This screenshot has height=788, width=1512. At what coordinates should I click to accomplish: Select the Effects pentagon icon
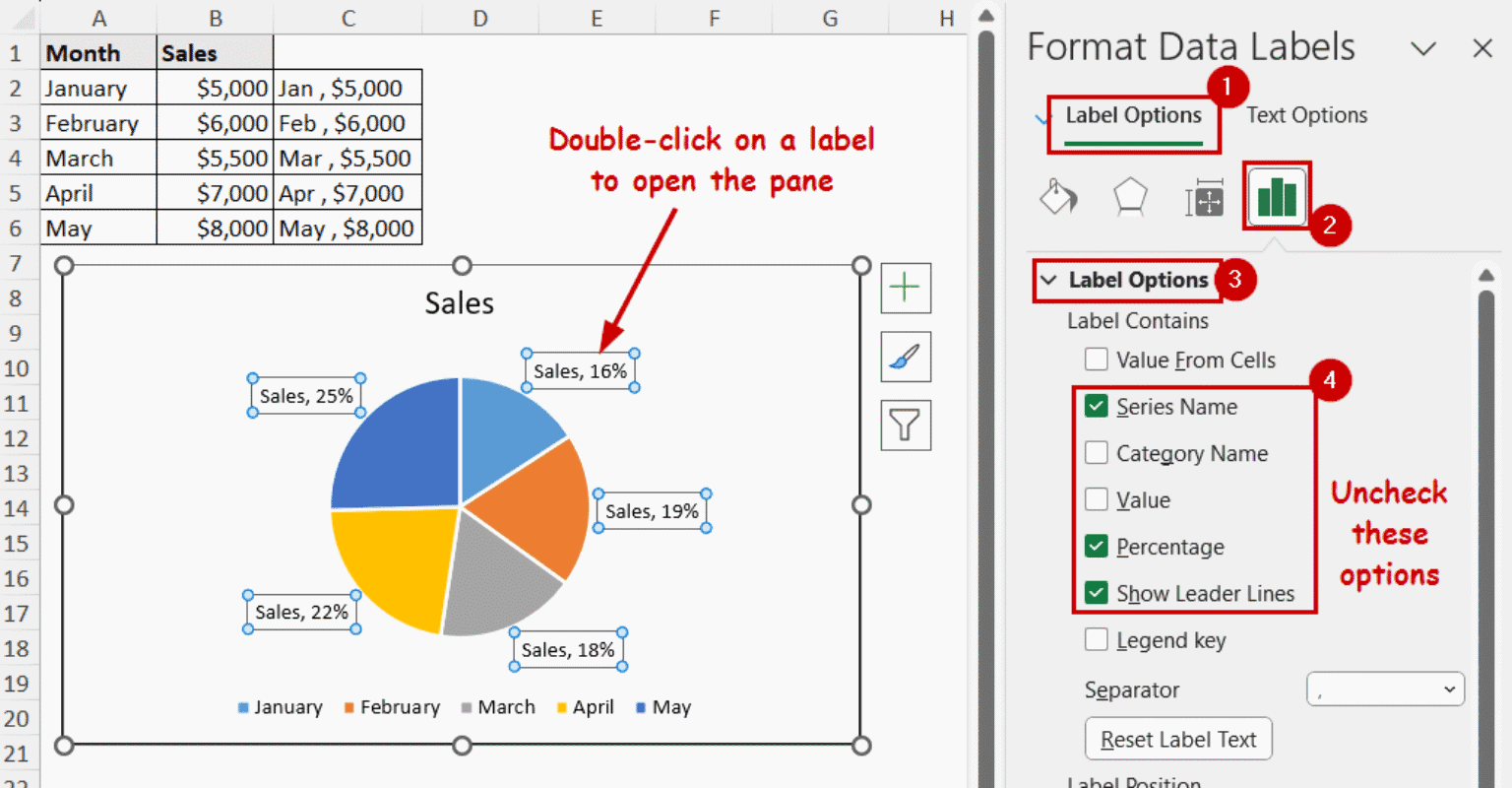[1130, 197]
